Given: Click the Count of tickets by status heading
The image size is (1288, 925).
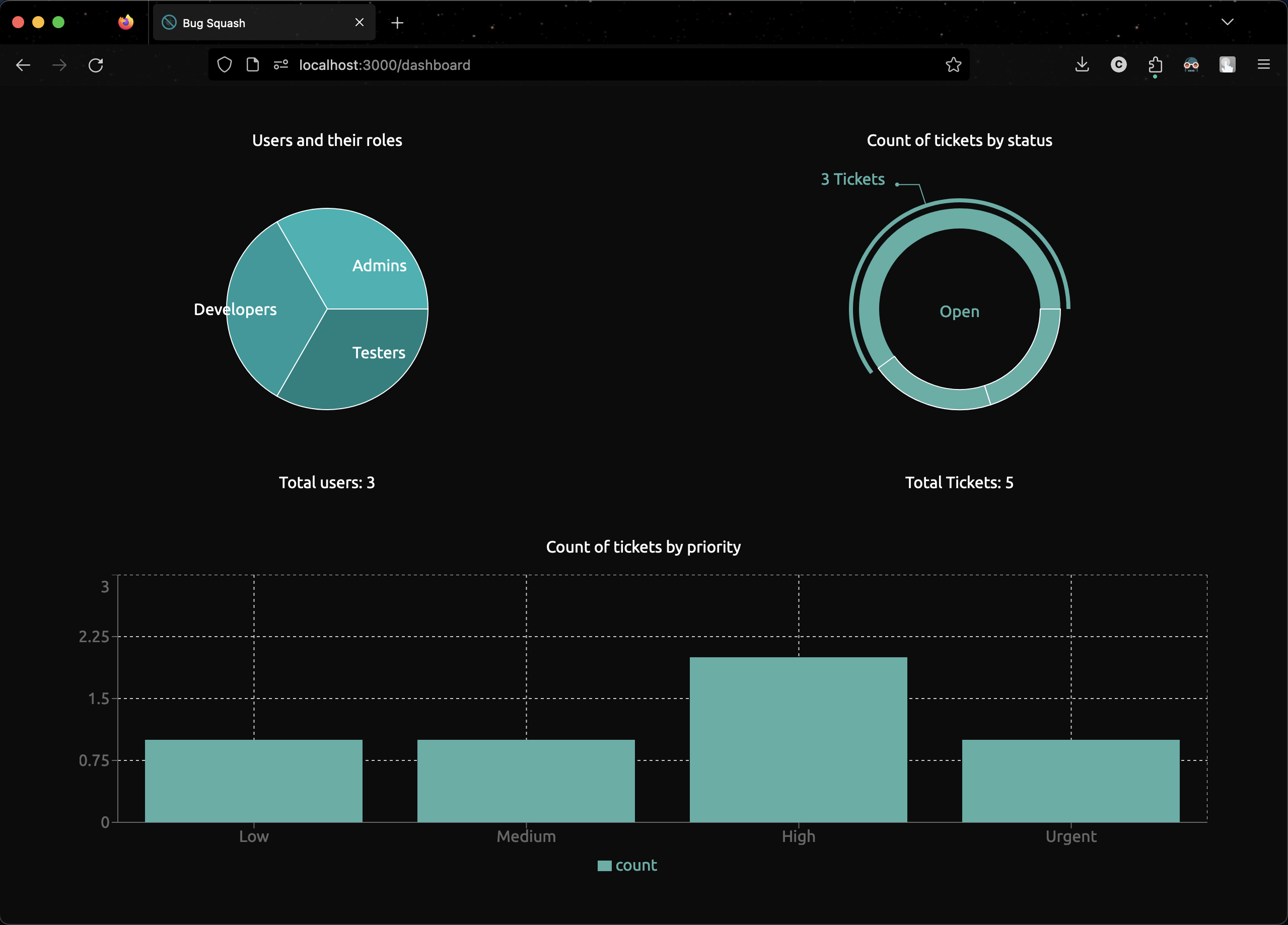Looking at the screenshot, I should [959, 140].
